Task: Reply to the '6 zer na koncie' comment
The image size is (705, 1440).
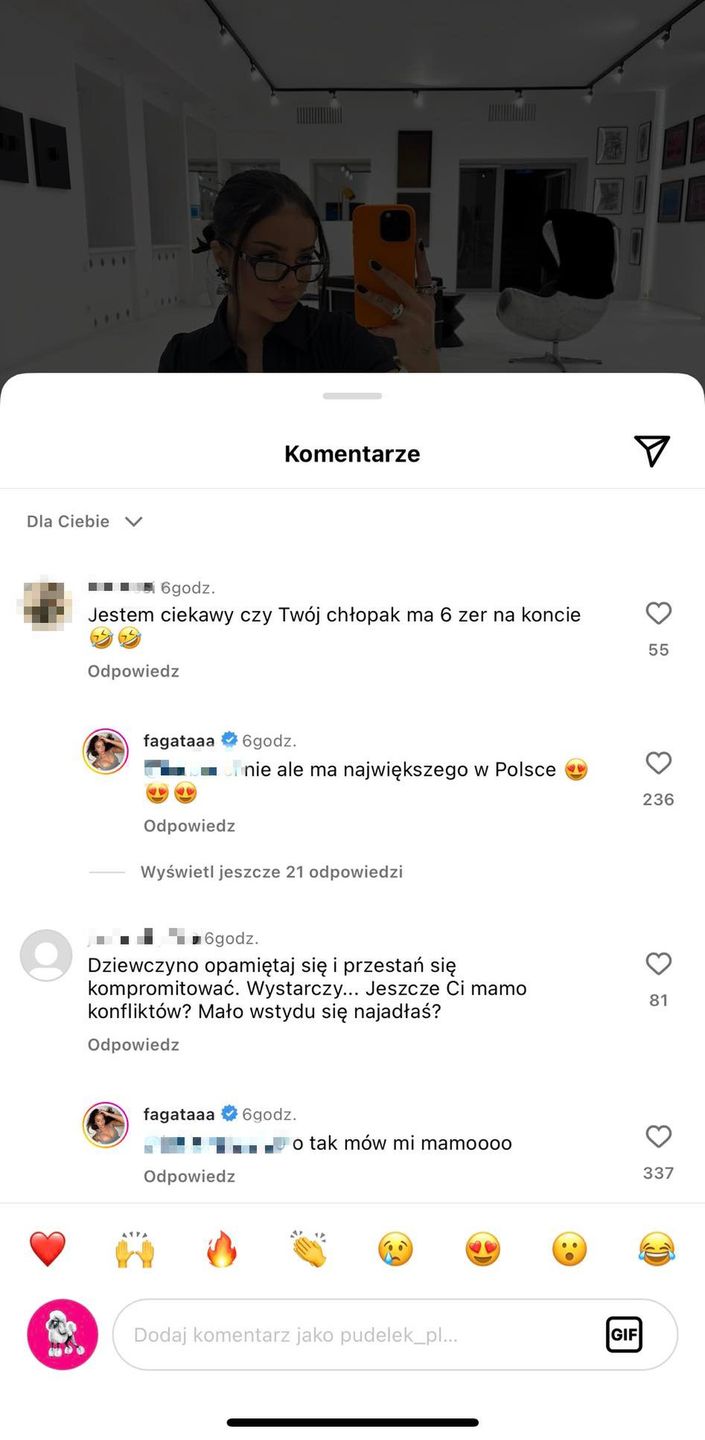Action: (x=133, y=671)
